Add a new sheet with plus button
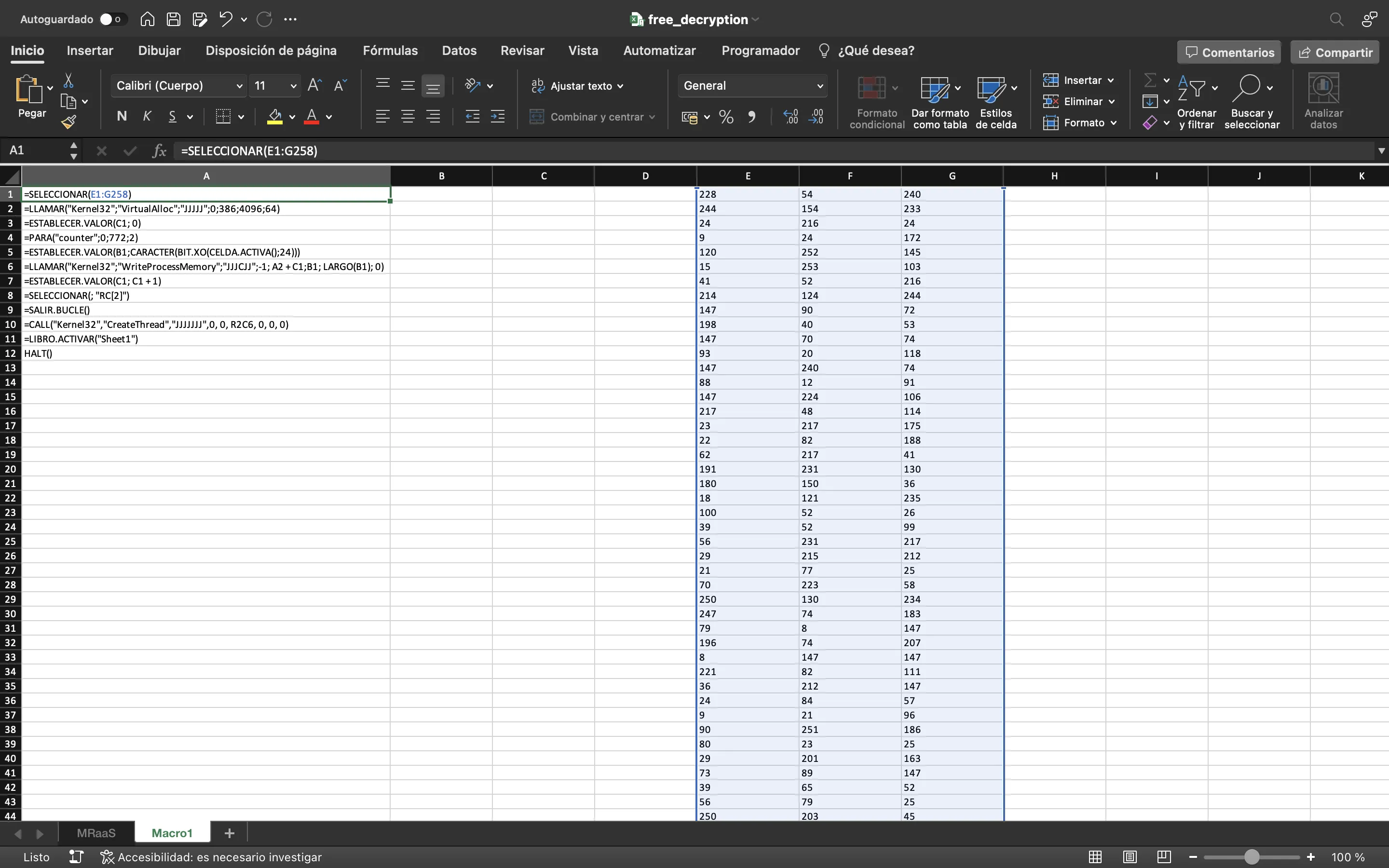Screen dimensions: 1389x868 coord(229,832)
